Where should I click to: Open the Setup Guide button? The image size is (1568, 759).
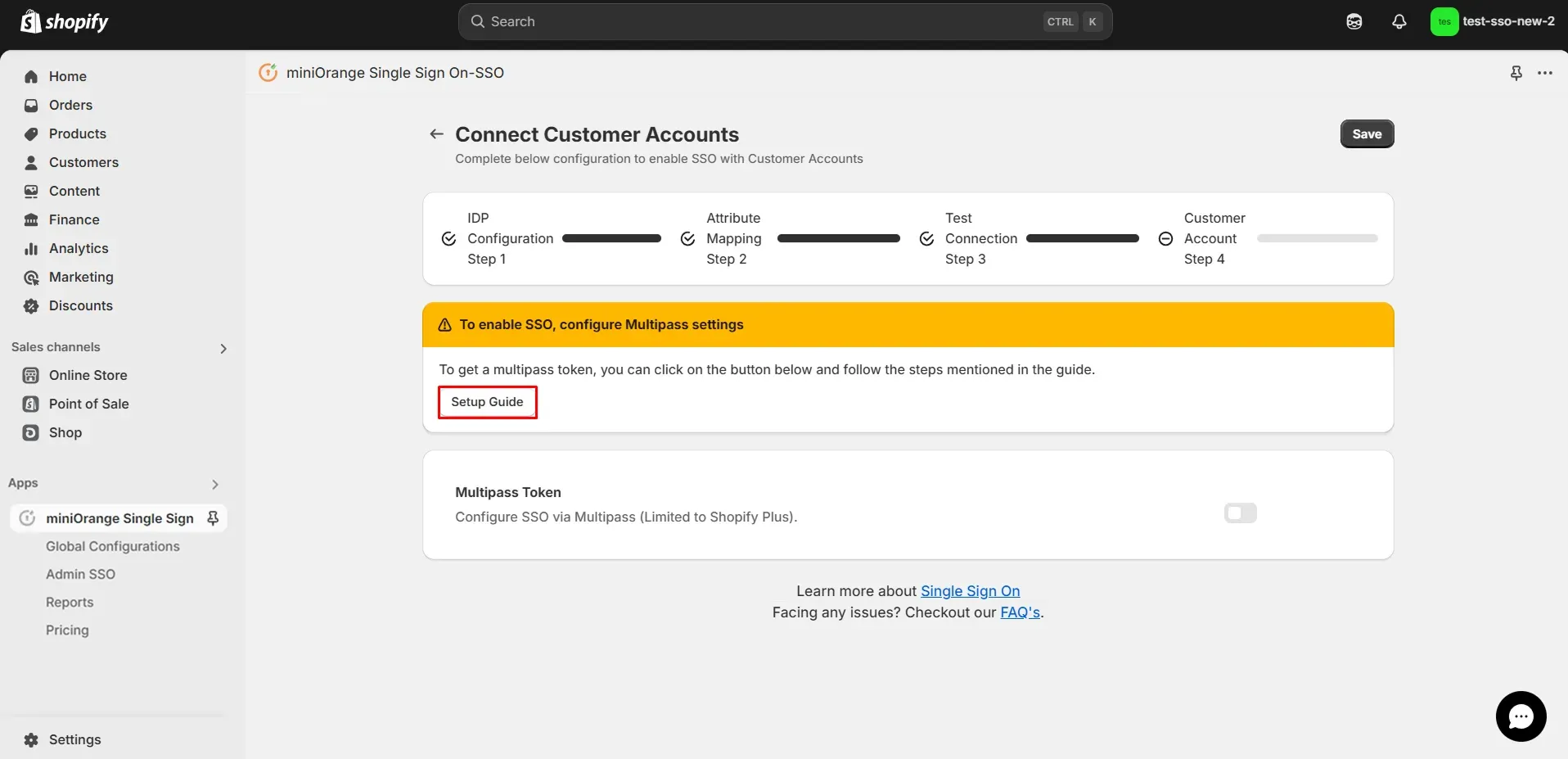pyautogui.click(x=487, y=402)
